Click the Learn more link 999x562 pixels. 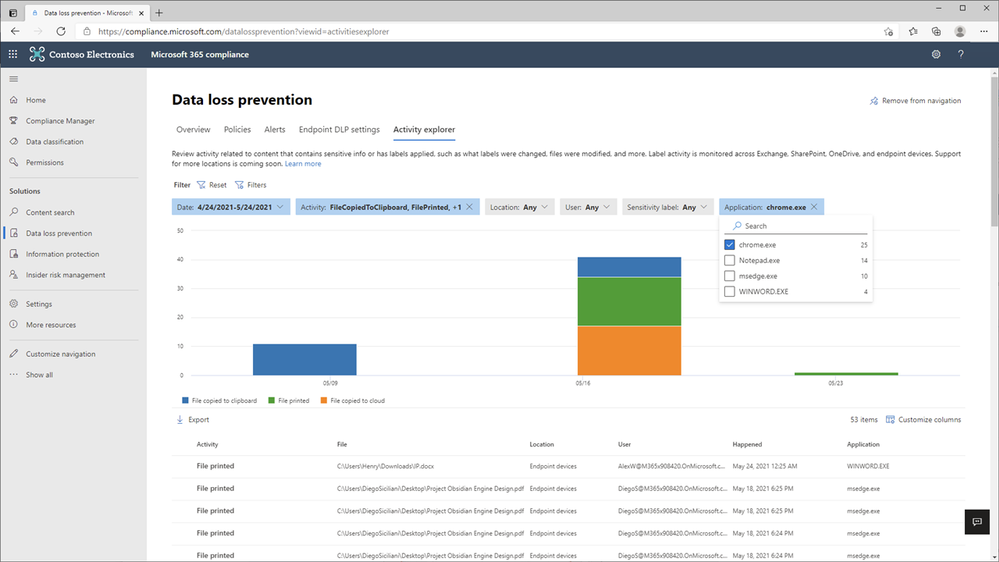pos(303,164)
